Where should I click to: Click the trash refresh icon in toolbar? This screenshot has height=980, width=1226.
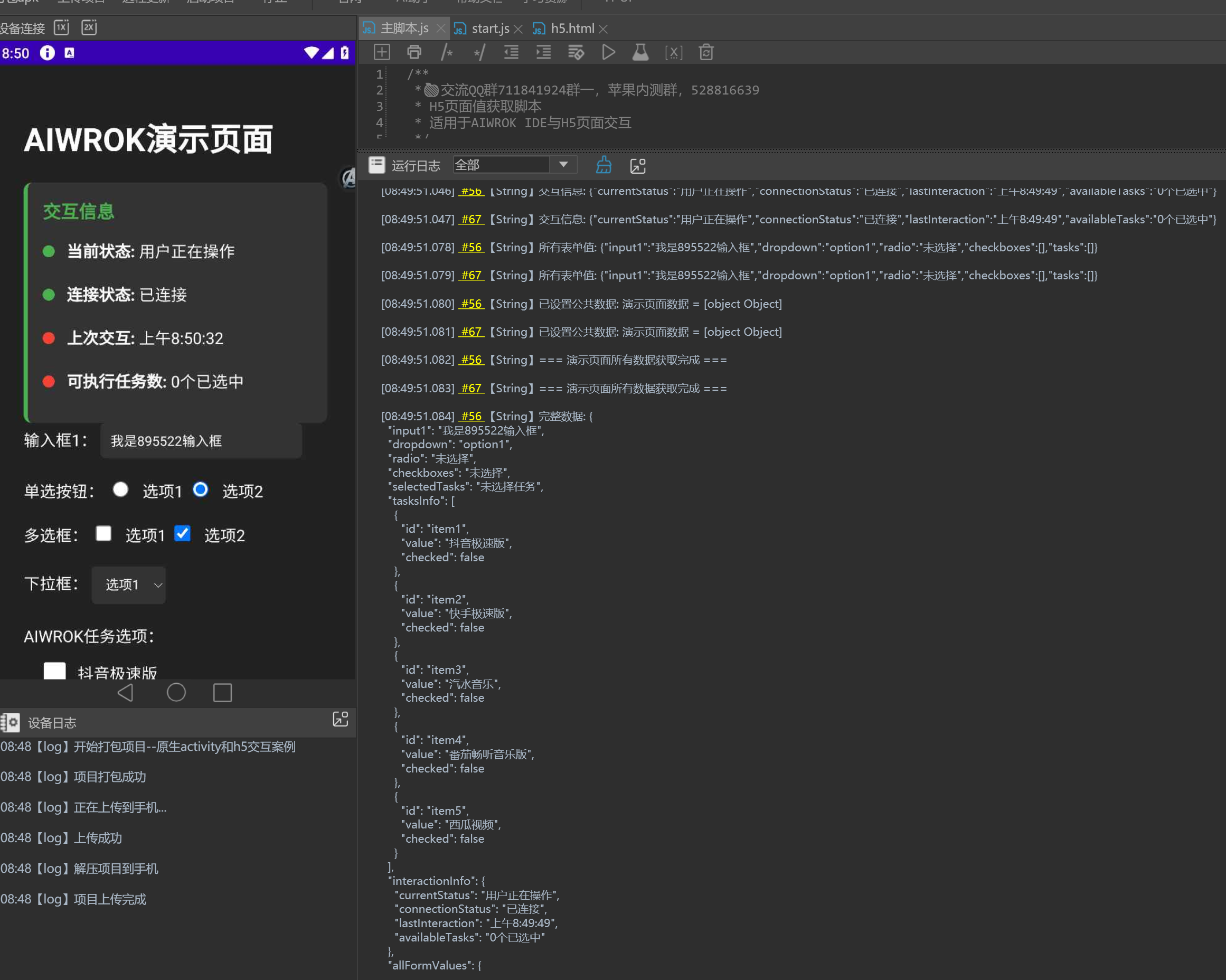pos(706,52)
